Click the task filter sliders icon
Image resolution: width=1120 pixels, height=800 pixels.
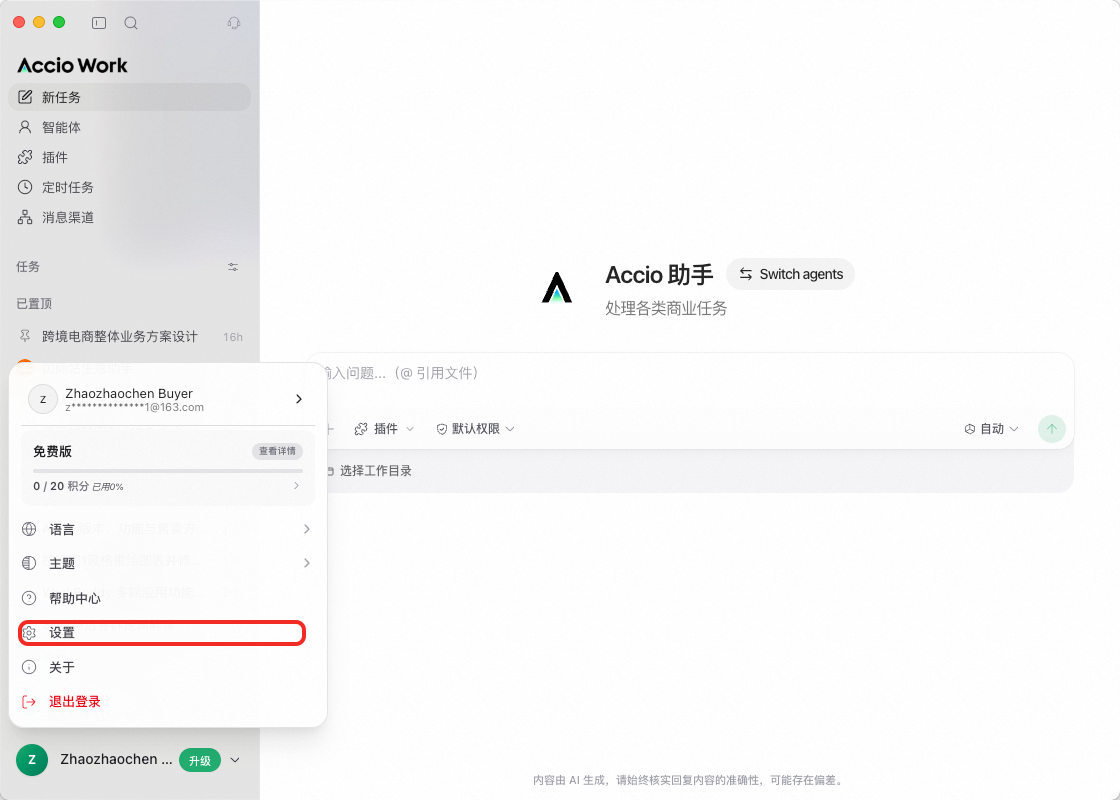233,267
